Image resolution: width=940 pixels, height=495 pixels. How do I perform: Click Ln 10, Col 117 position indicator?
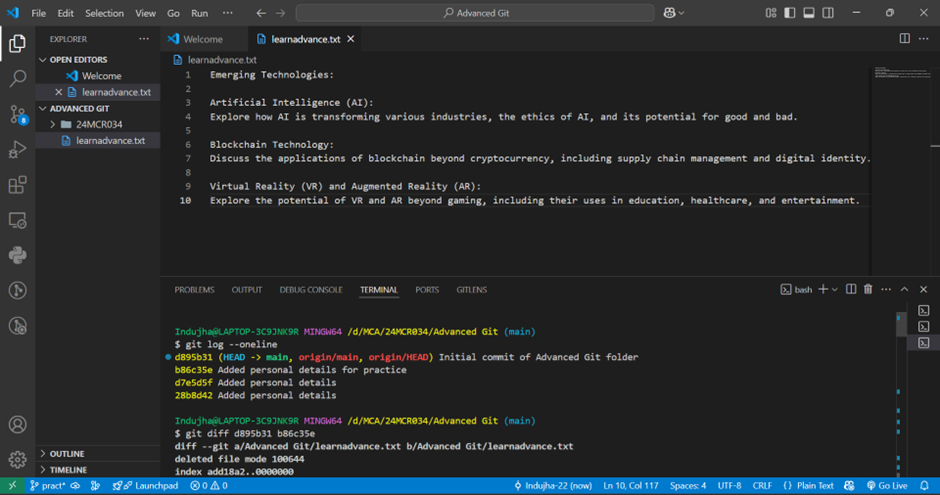coord(630,485)
